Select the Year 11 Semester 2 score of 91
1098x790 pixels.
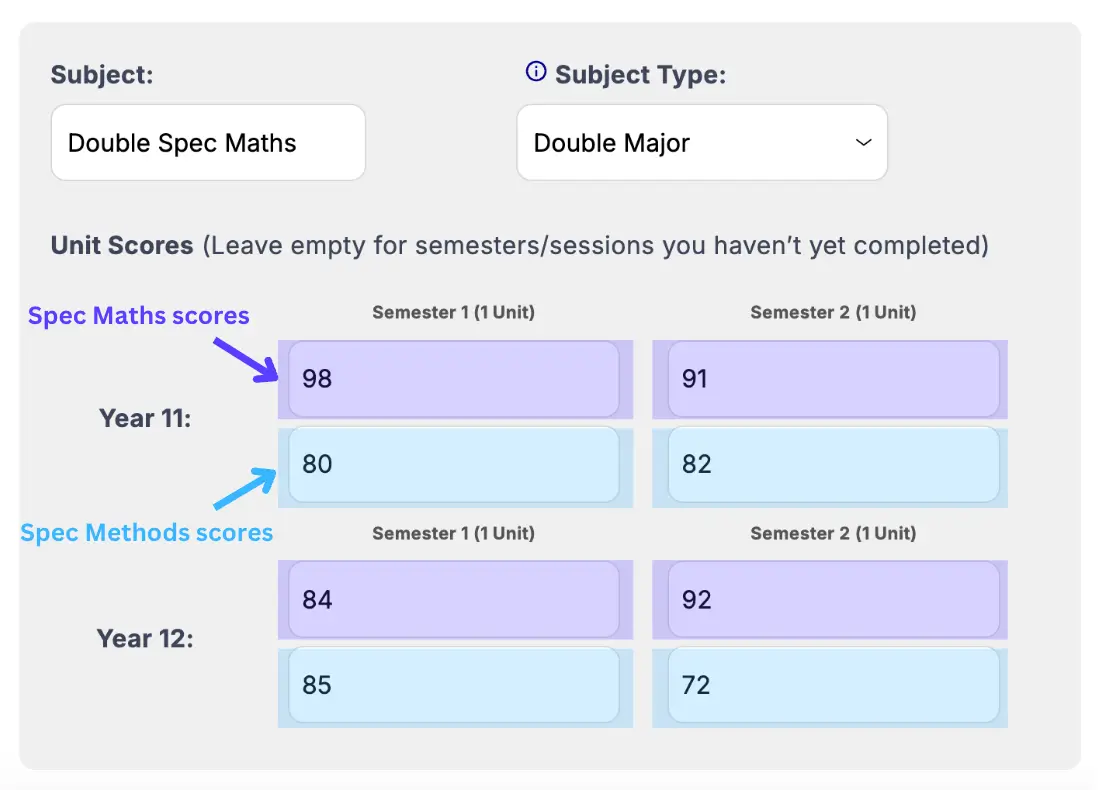(x=829, y=379)
